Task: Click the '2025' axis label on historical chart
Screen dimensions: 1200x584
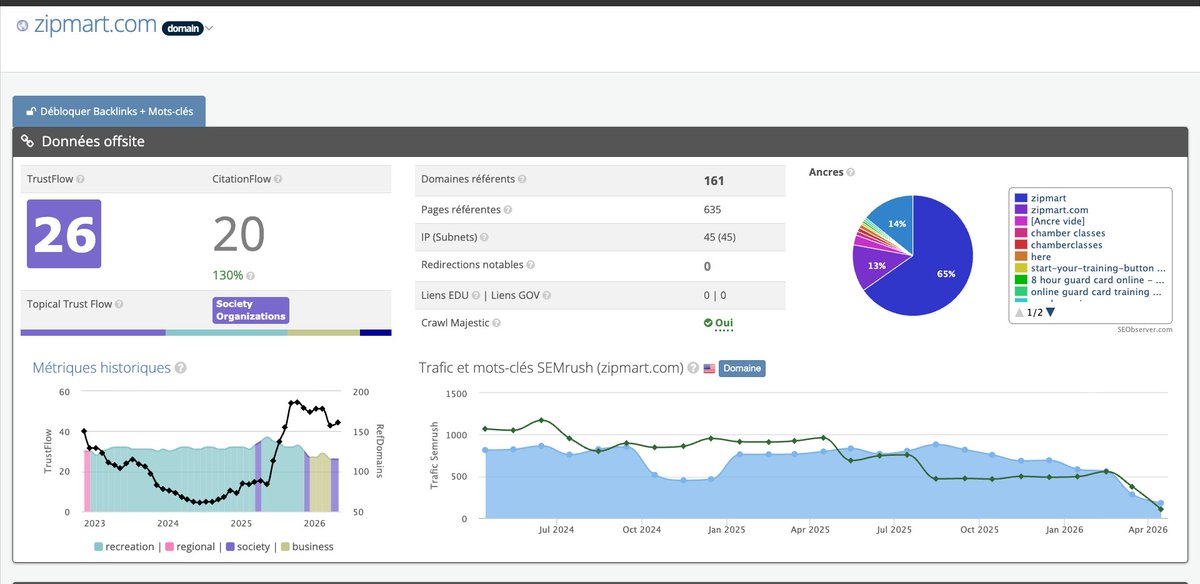Action: click(241, 523)
